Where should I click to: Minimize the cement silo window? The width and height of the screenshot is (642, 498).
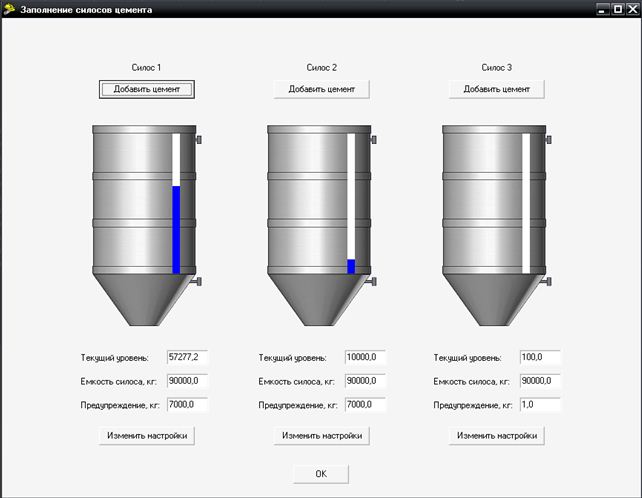(602, 9)
